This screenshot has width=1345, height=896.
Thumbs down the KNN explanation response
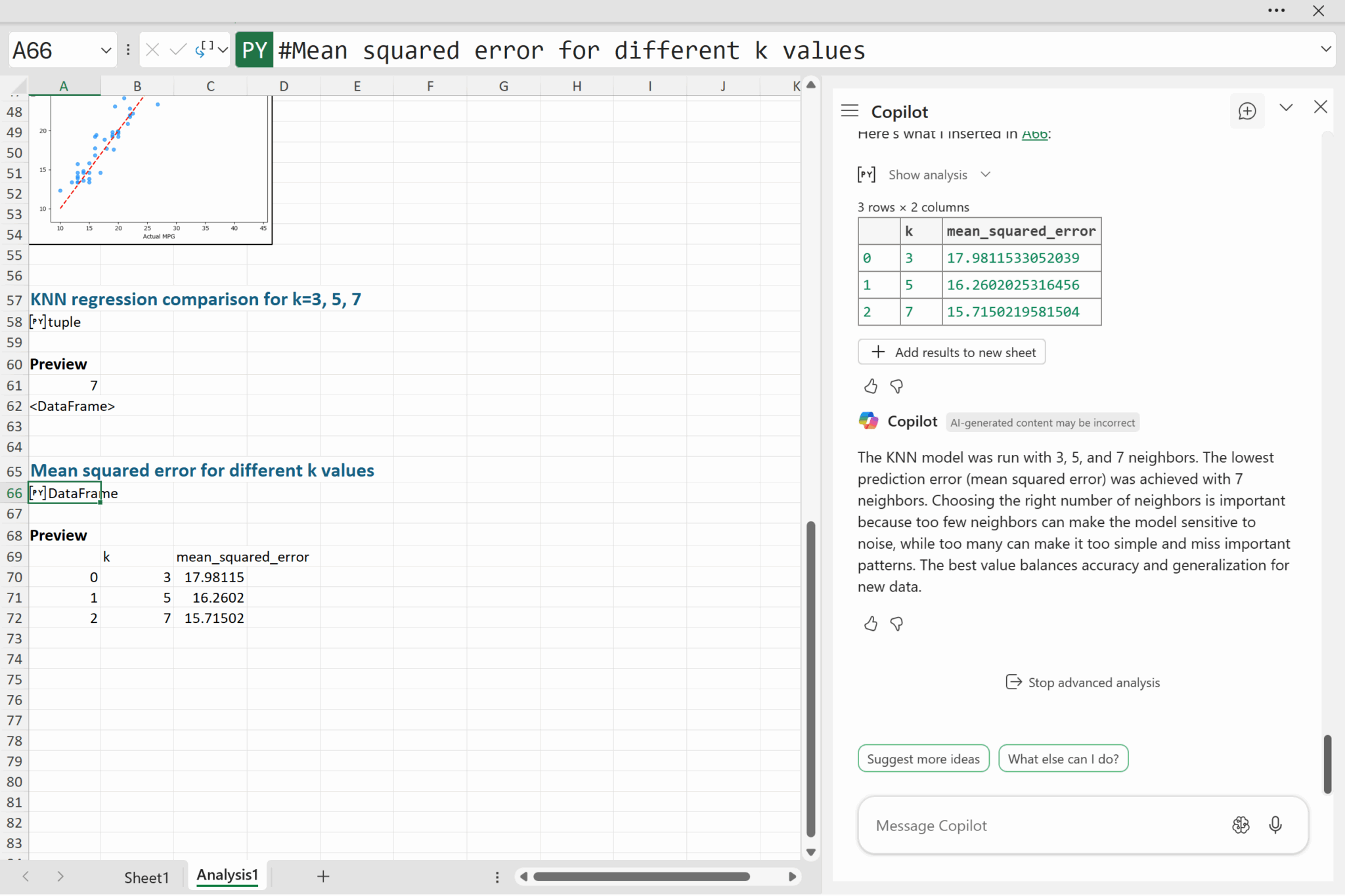[896, 624]
